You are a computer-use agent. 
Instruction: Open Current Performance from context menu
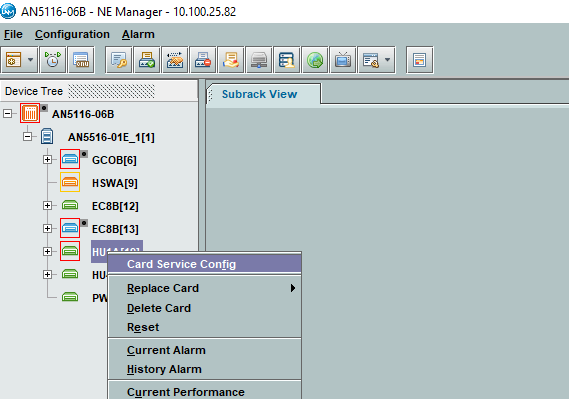(x=205, y=392)
